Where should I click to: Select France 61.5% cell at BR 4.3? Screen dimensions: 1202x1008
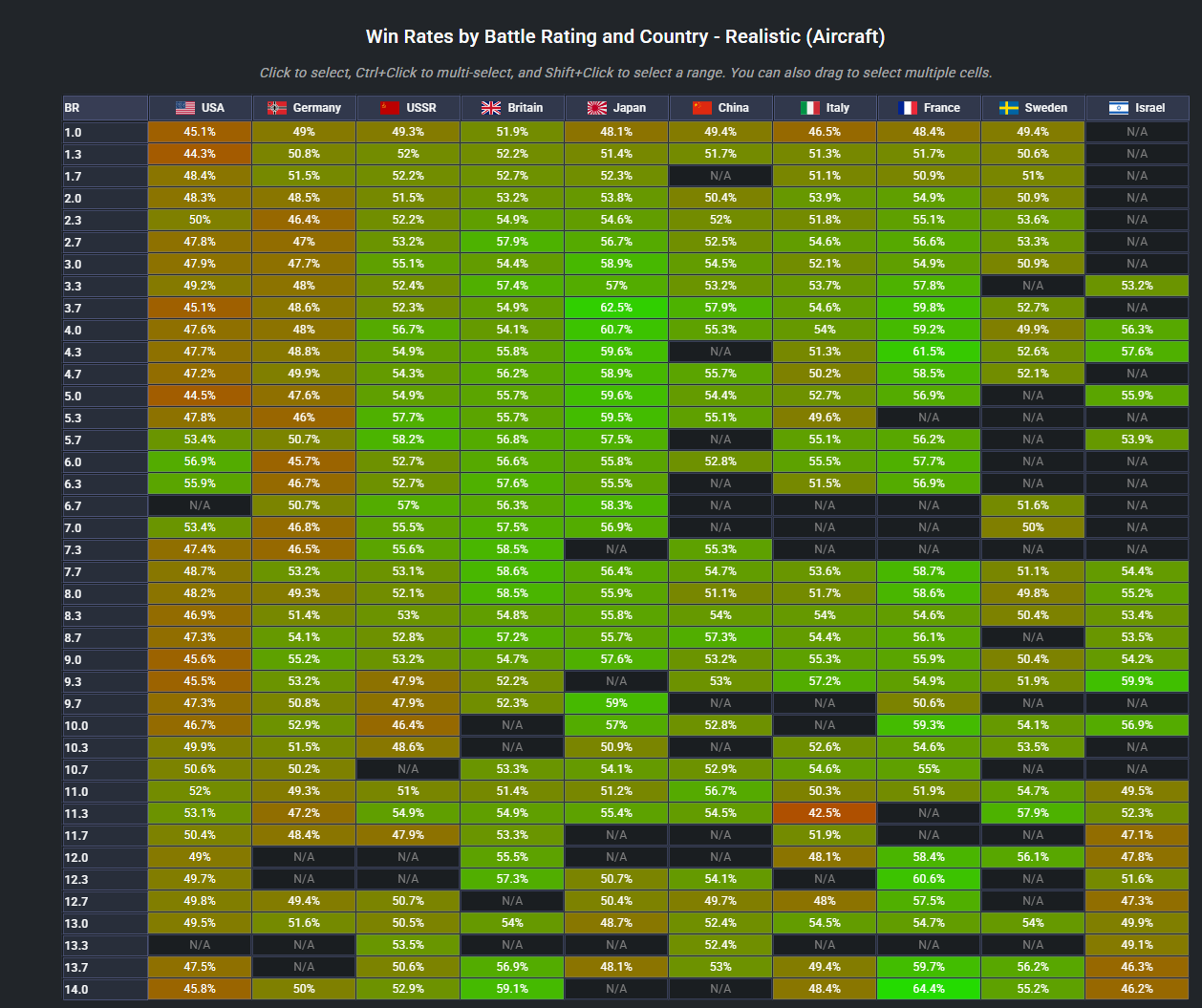pyautogui.click(x=929, y=352)
